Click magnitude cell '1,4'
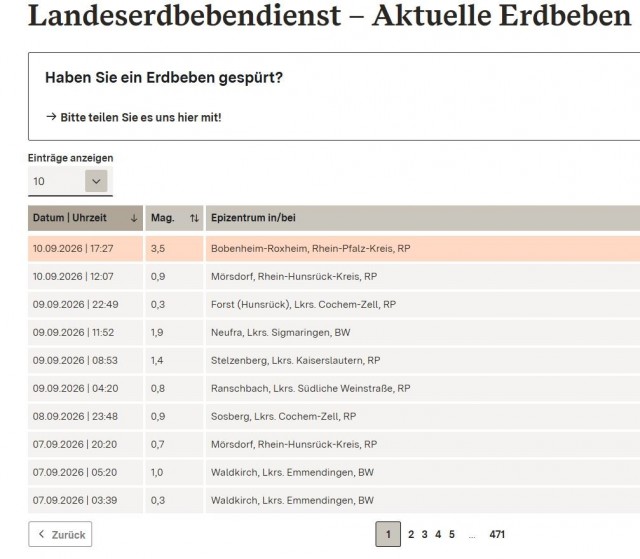640x559 pixels. point(174,361)
